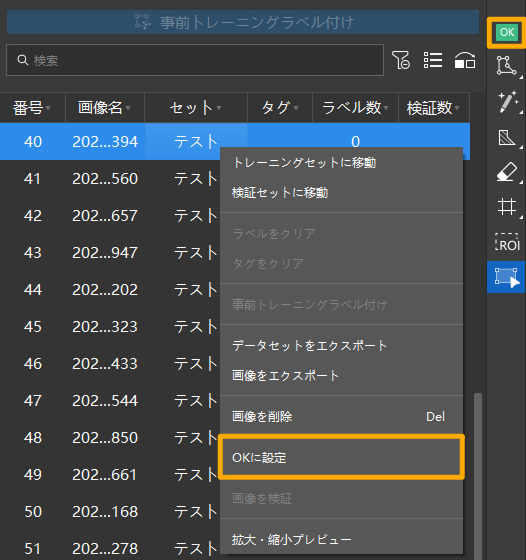The height and width of the screenshot is (560, 526).
Task: Open the 検証数 column dropdown arrow
Action: [x=457, y=108]
